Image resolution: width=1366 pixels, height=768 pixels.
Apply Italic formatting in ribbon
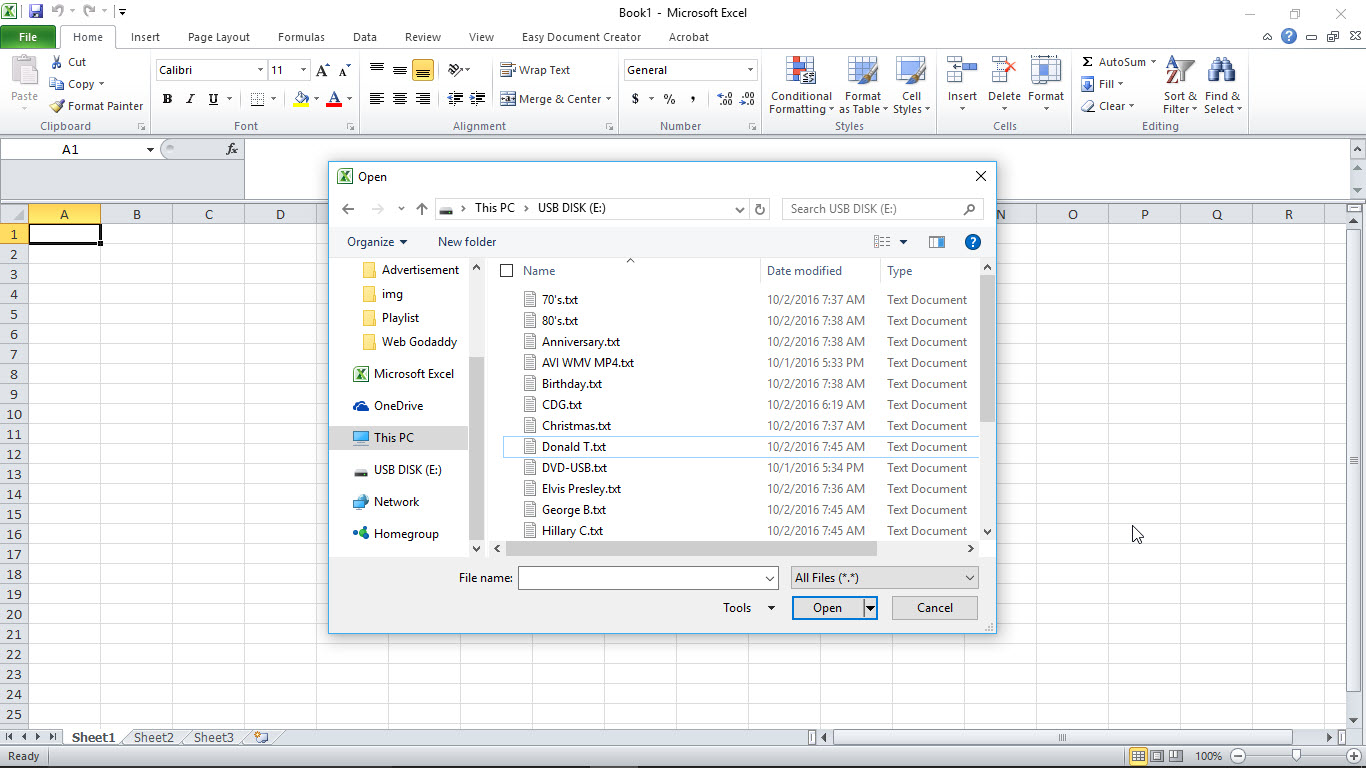[x=190, y=99]
